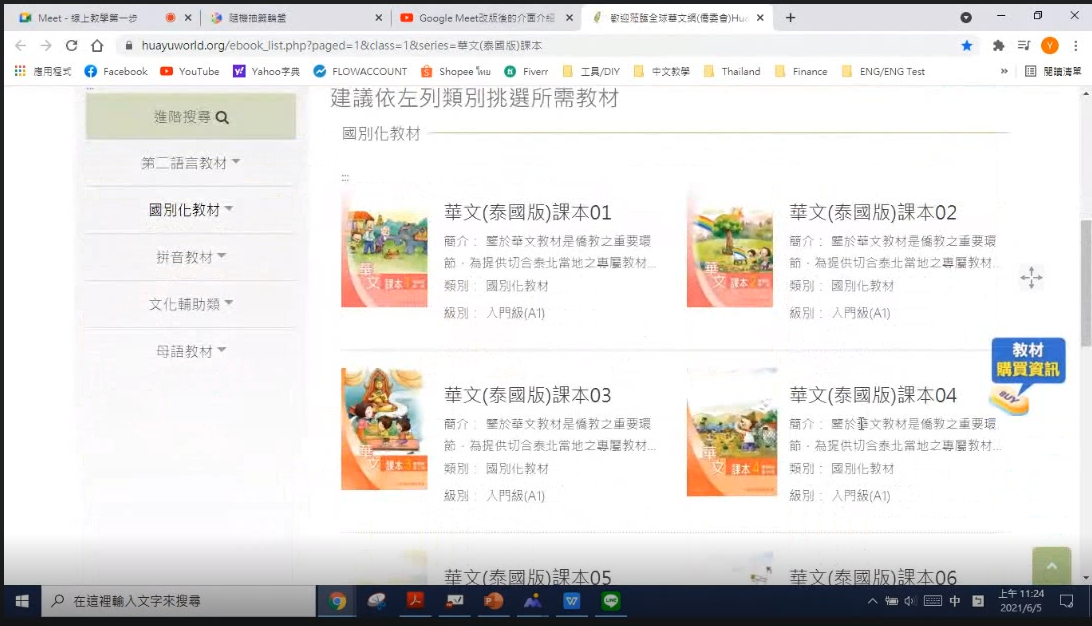1092x626 pixels.
Task: Open a new browser tab with plus
Action: [x=790, y=18]
